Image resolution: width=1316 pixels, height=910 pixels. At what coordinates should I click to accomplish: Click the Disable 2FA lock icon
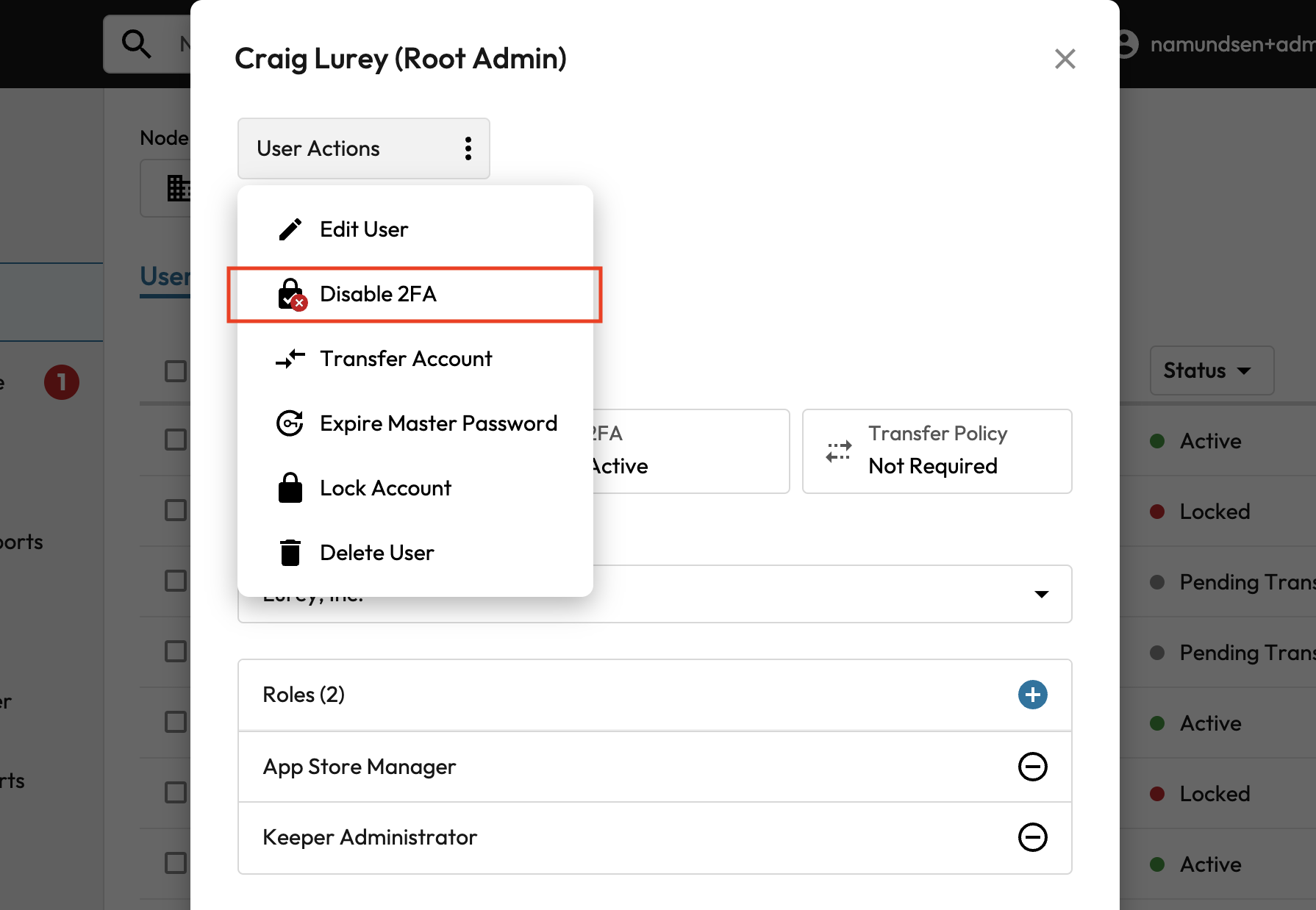click(x=291, y=294)
